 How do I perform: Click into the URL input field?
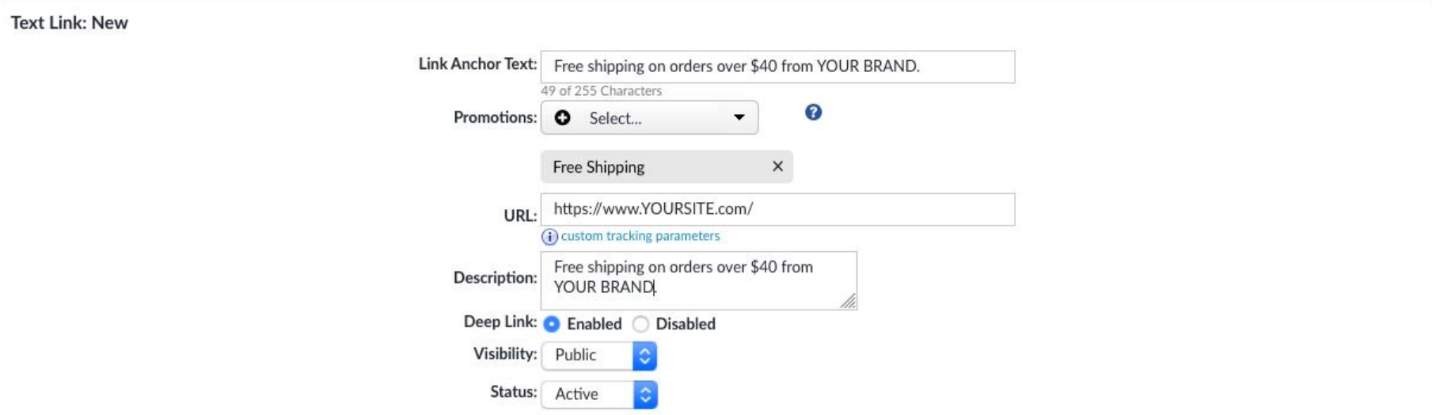coord(777,210)
